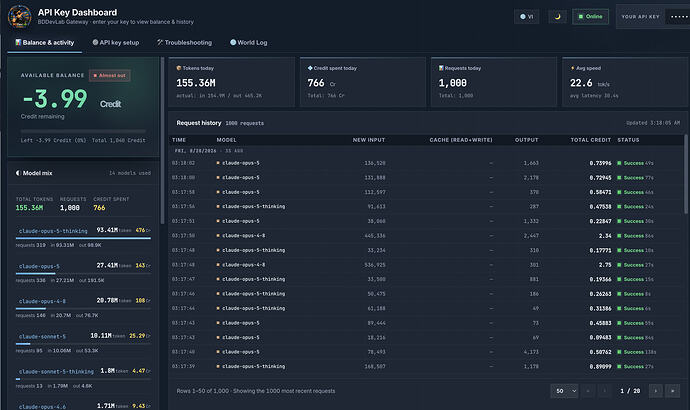
Task: Switch language with the VI toggle
Action: point(526,17)
